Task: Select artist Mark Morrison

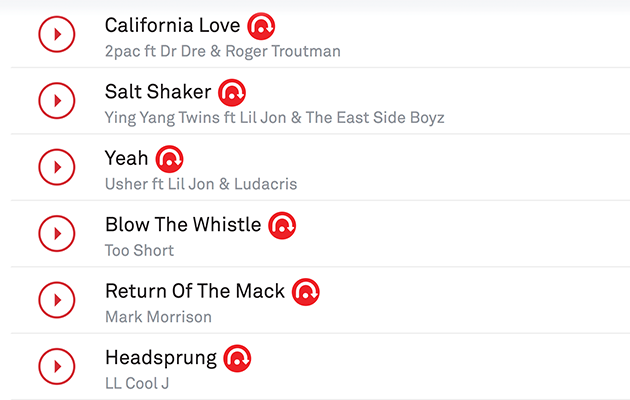Action: pyautogui.click(x=158, y=317)
